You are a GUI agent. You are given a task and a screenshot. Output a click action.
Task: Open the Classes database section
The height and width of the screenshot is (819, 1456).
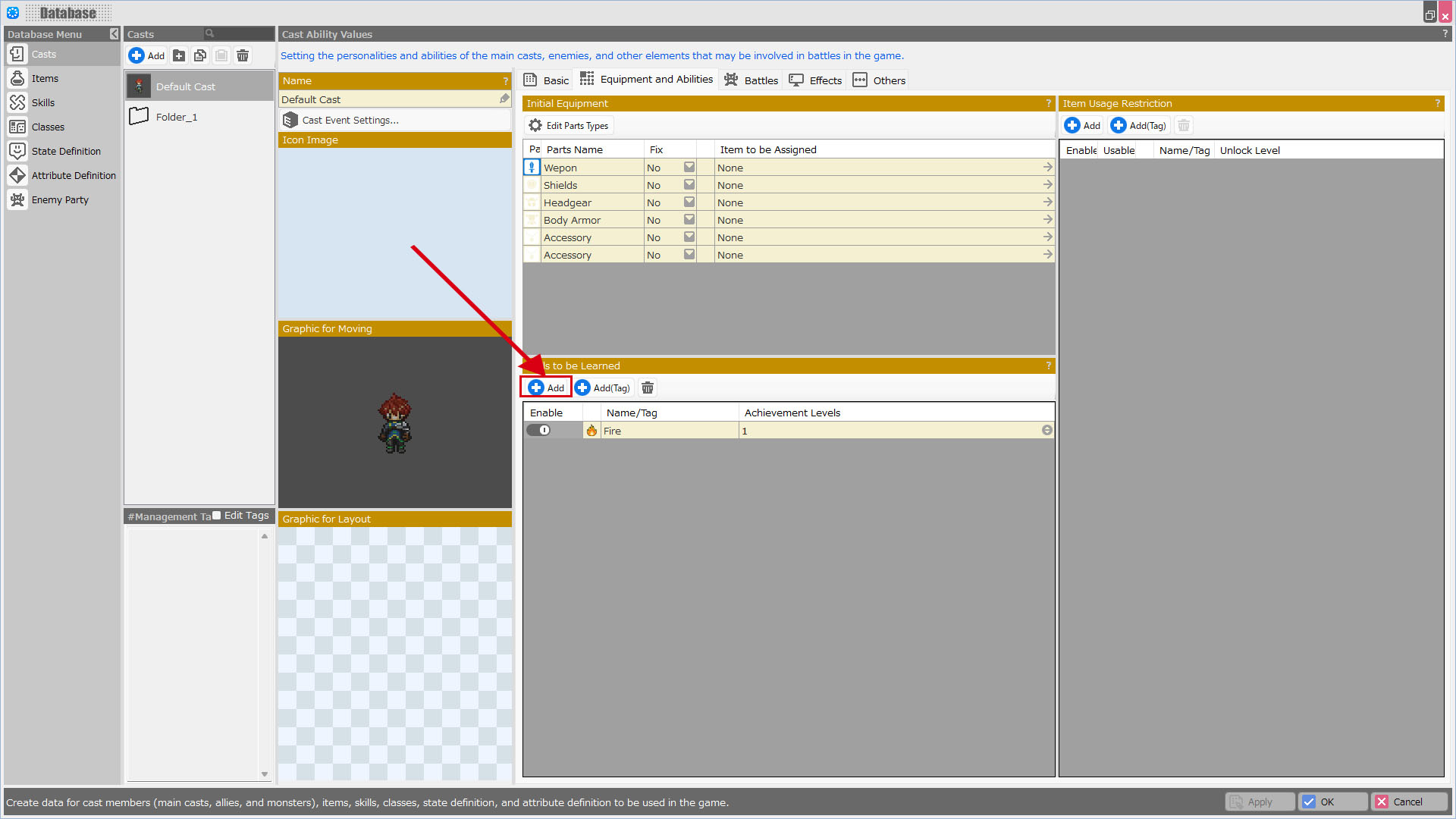tap(62, 127)
